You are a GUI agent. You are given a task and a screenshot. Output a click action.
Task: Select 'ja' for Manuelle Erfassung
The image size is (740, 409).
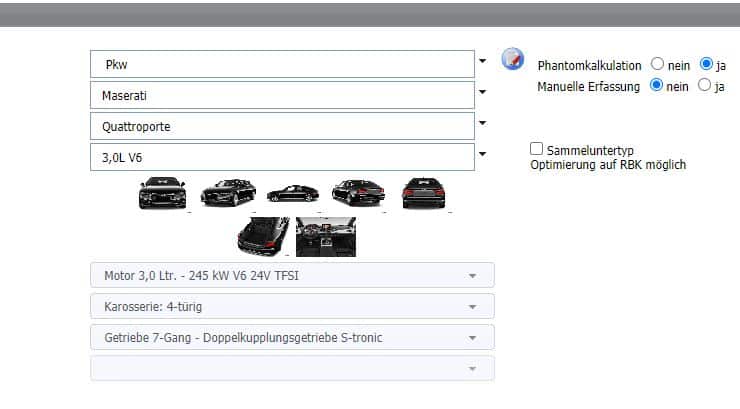704,85
